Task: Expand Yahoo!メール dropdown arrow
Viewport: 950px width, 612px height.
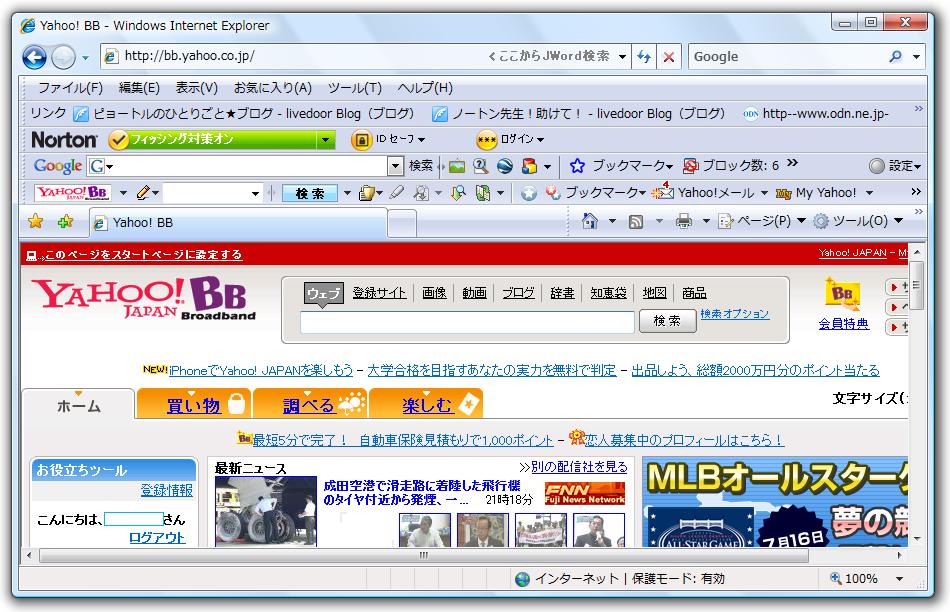Action: click(764, 193)
